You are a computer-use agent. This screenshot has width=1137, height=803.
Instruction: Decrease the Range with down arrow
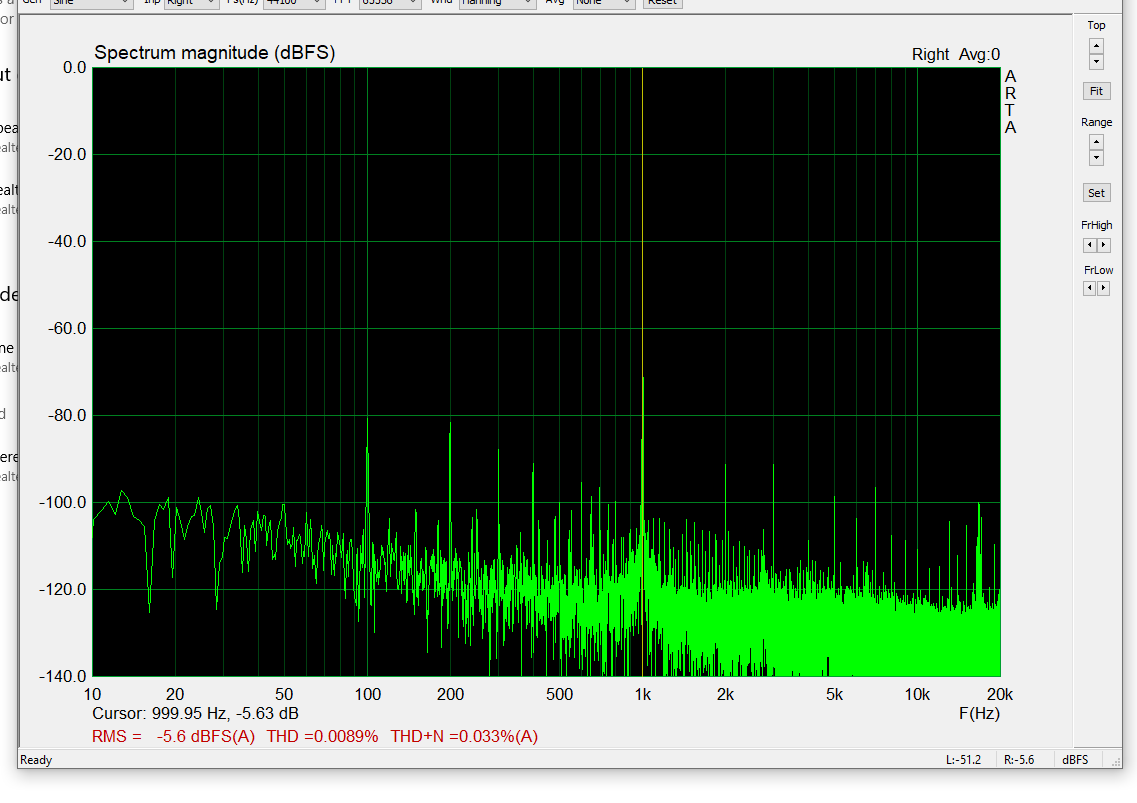click(x=1096, y=158)
